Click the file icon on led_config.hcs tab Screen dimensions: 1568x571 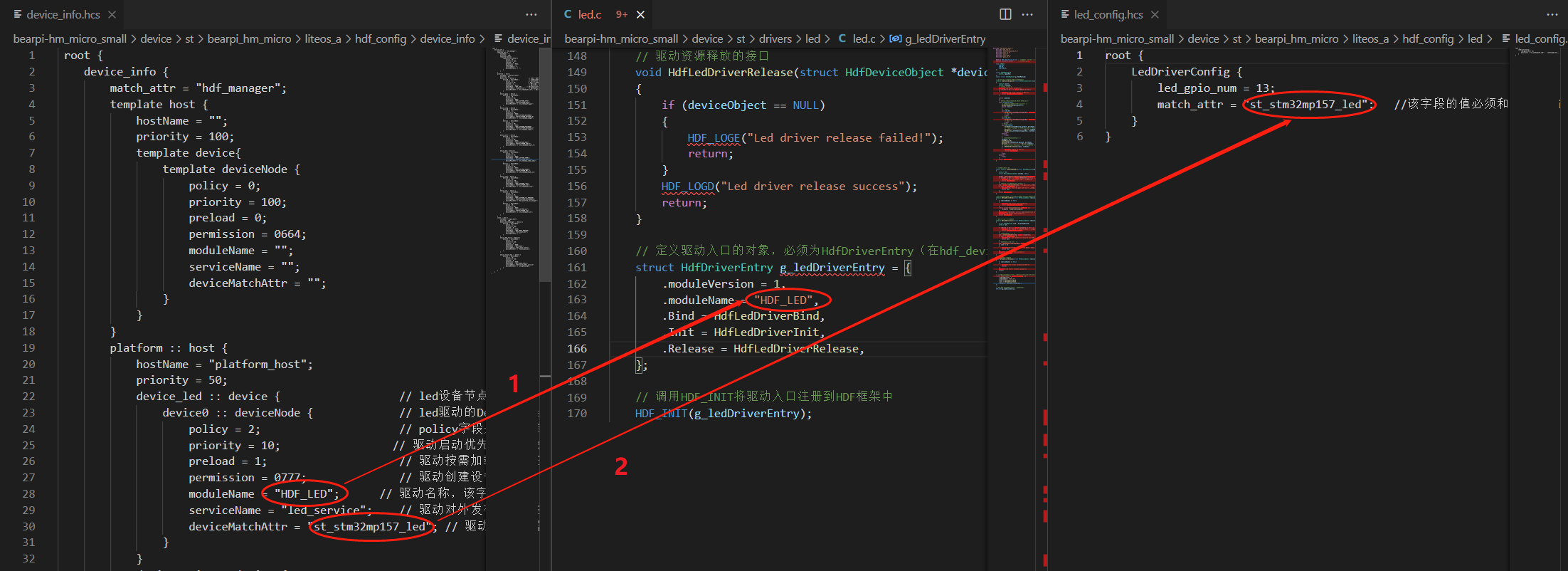pyautogui.click(x=1065, y=14)
